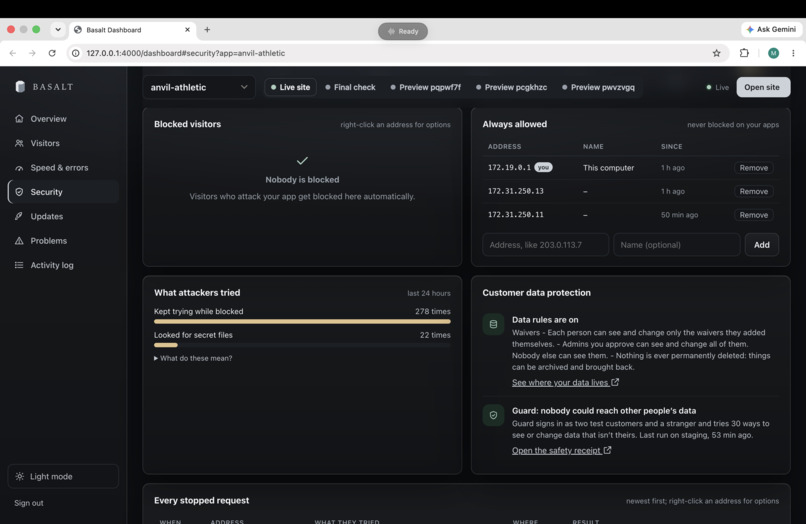Click the Activity log list icon
This screenshot has width=806, height=524.
click(19, 265)
